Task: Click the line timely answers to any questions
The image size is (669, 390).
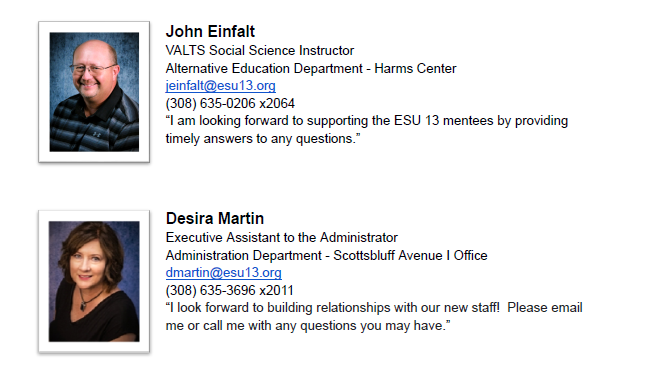Action: click(x=263, y=139)
